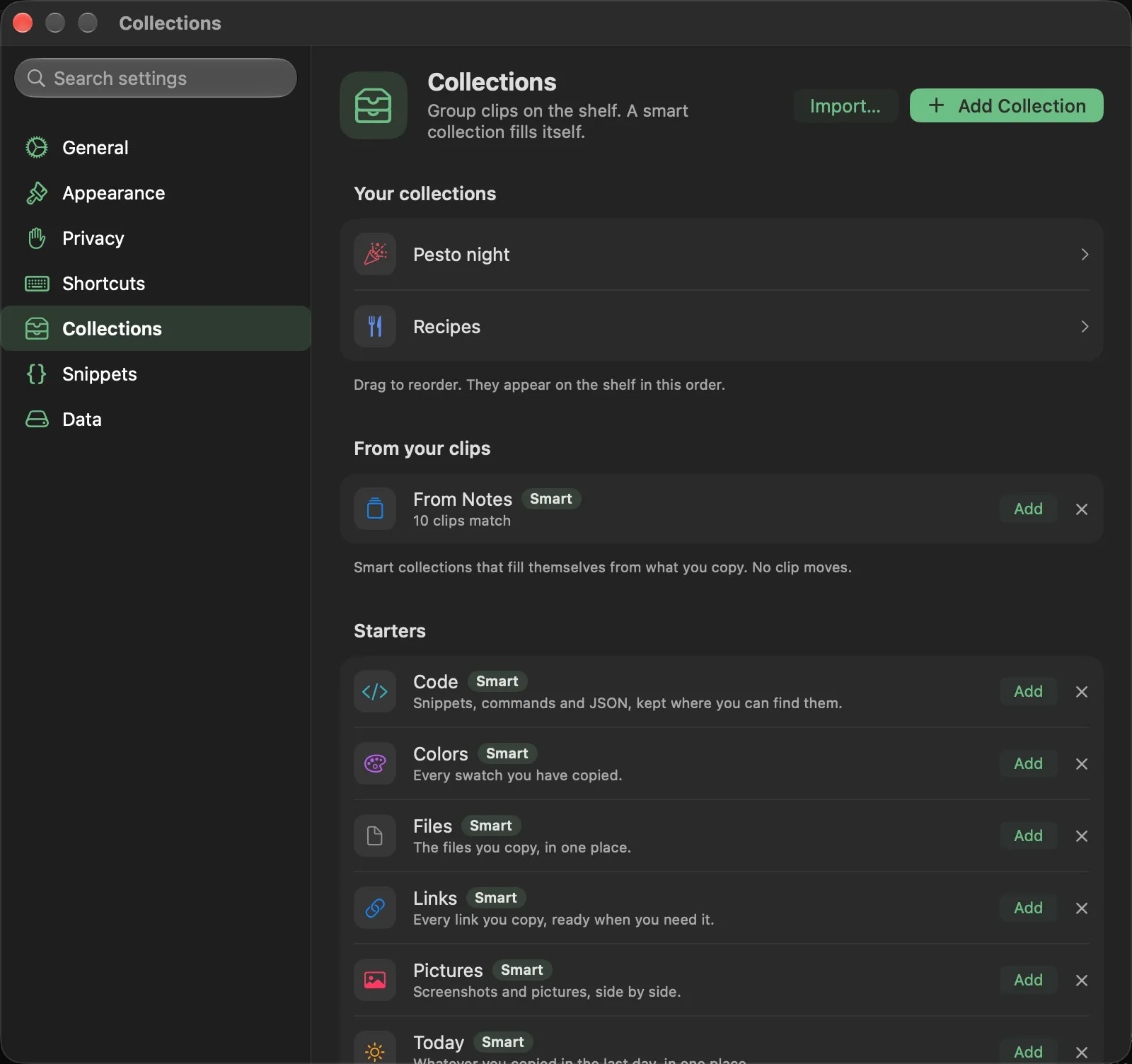This screenshot has height=1064, width=1132.
Task: Click the From Notes clipboard icon
Action: click(x=375, y=509)
